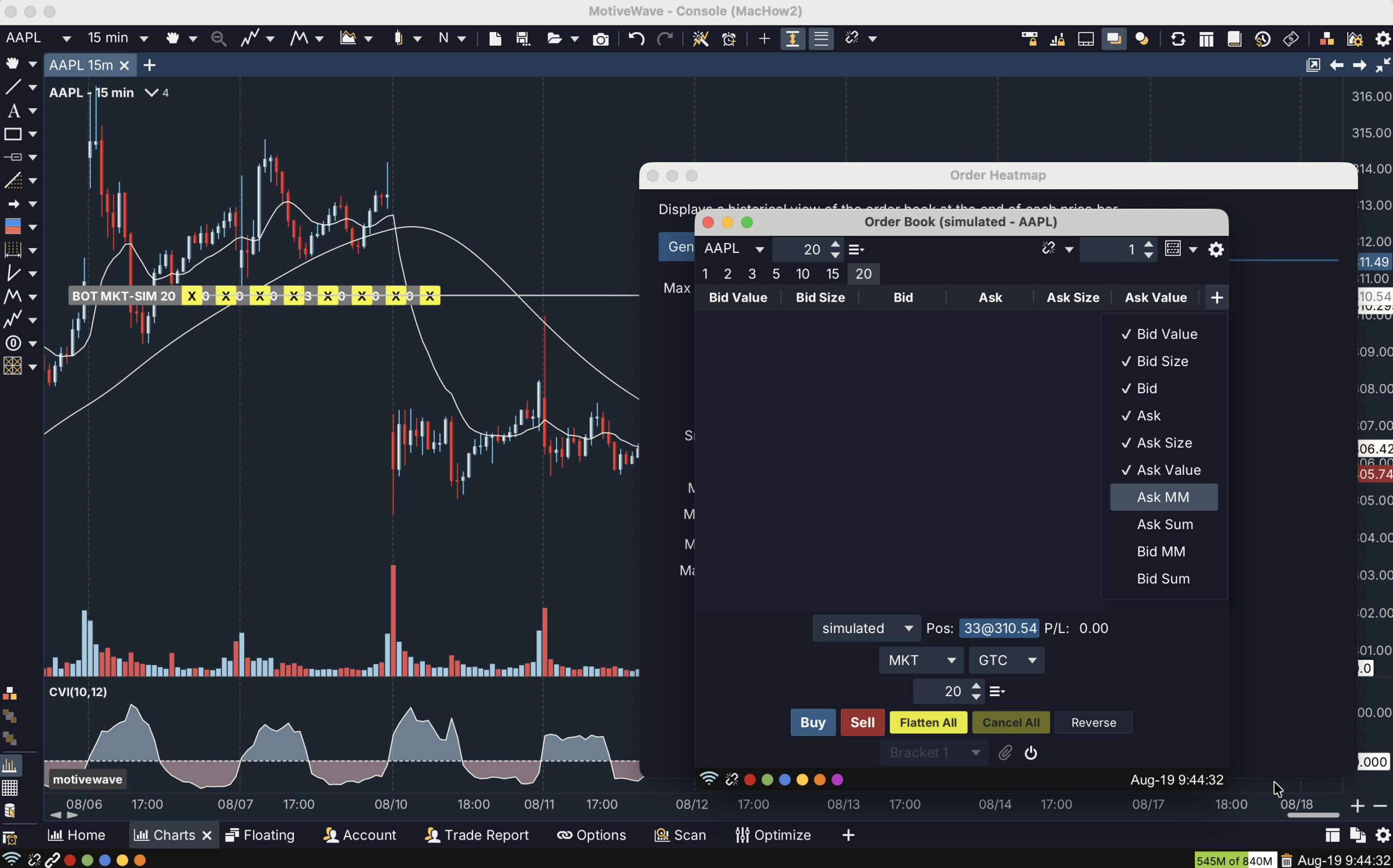Click the previous chart left arrow

point(1336,65)
